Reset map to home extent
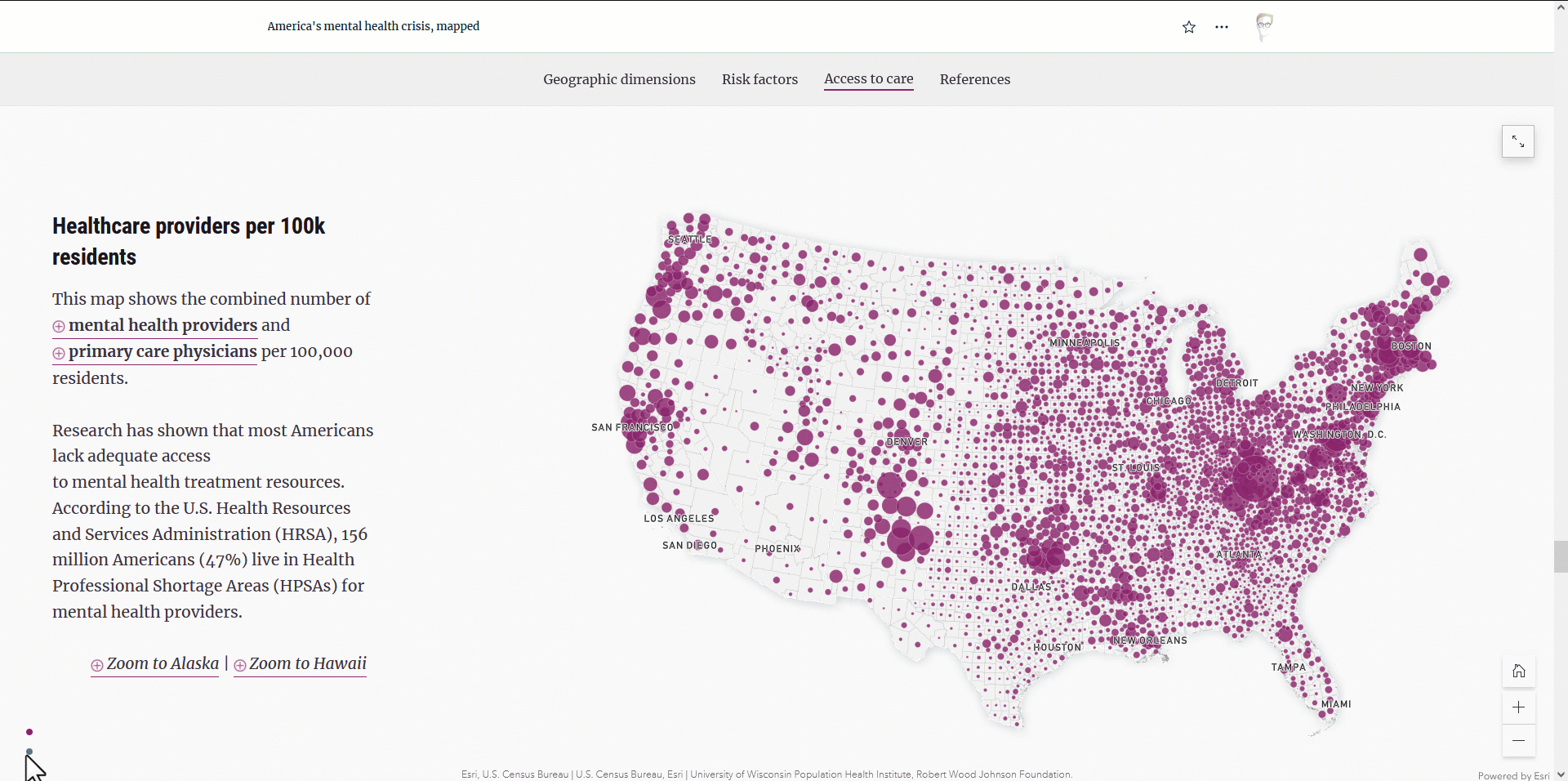Image resolution: width=1568 pixels, height=781 pixels. tap(1519, 672)
